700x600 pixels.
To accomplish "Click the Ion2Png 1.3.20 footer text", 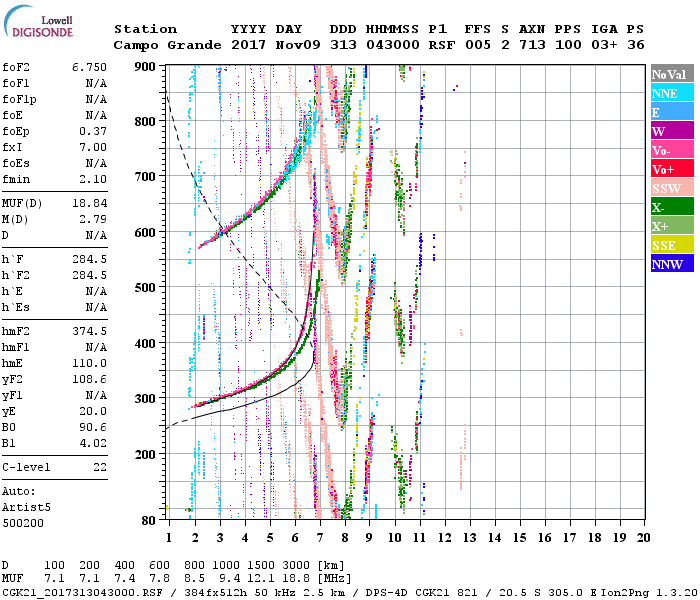I will tap(649, 592).
